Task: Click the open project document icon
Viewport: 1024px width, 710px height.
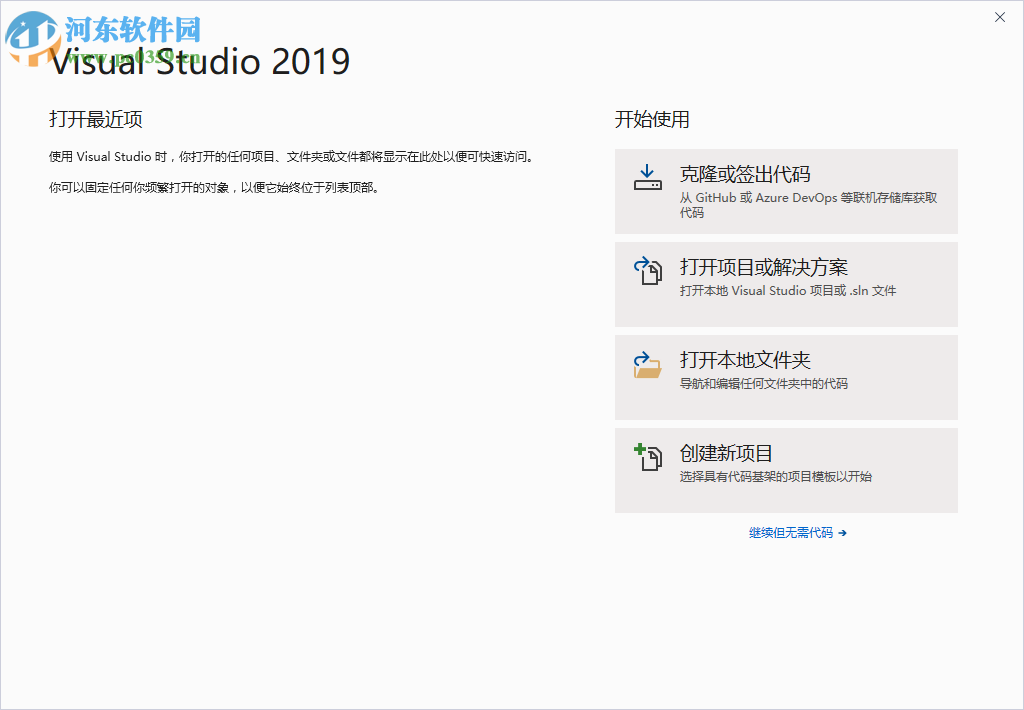Action: tap(647, 271)
